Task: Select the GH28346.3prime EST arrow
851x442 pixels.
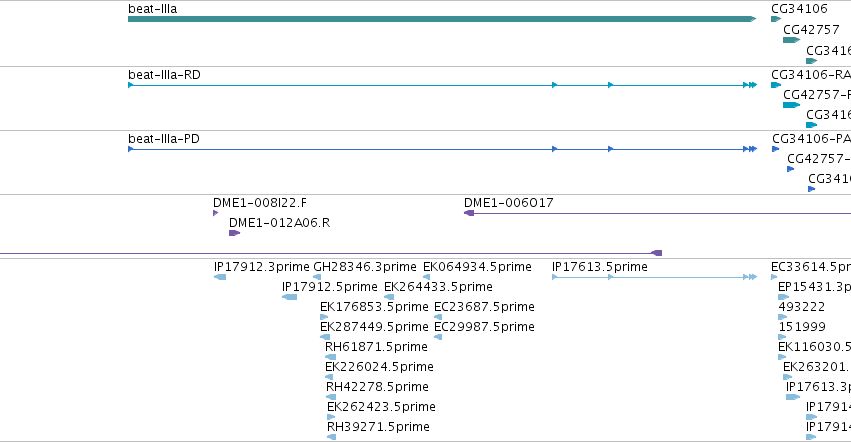Action: 317,277
